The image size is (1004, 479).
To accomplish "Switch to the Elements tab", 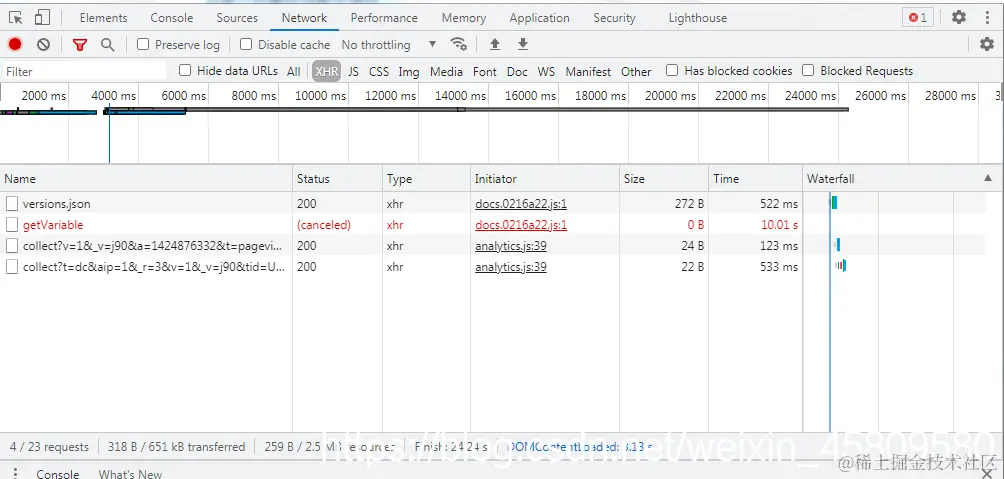I will 103,18.
